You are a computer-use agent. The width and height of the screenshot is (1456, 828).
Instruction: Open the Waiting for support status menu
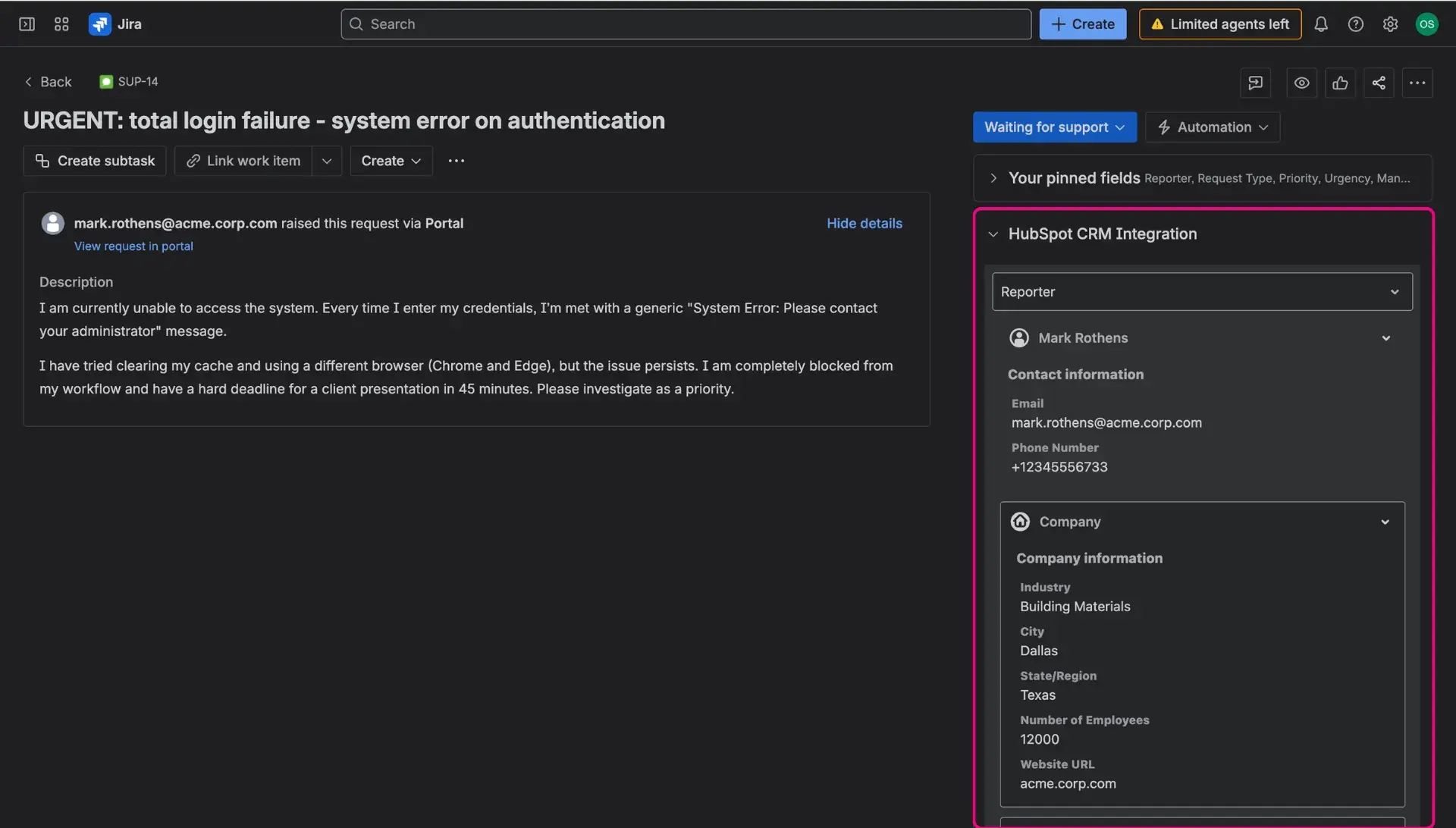[1054, 127]
